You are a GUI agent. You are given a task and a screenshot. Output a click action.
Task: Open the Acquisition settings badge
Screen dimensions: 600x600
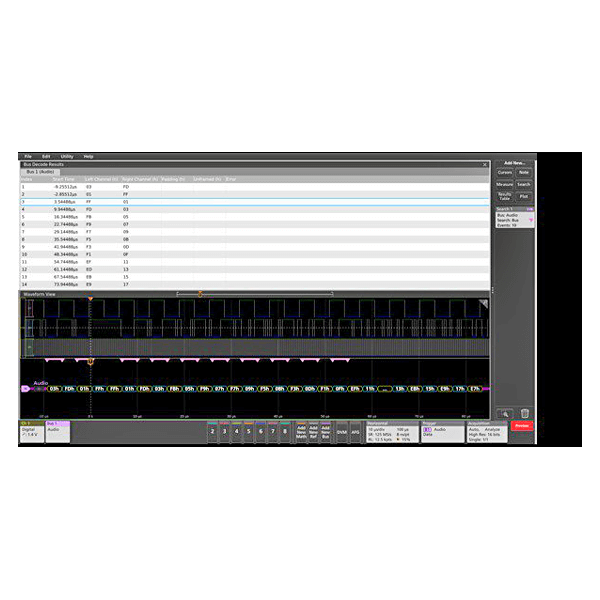pyautogui.click(x=487, y=432)
